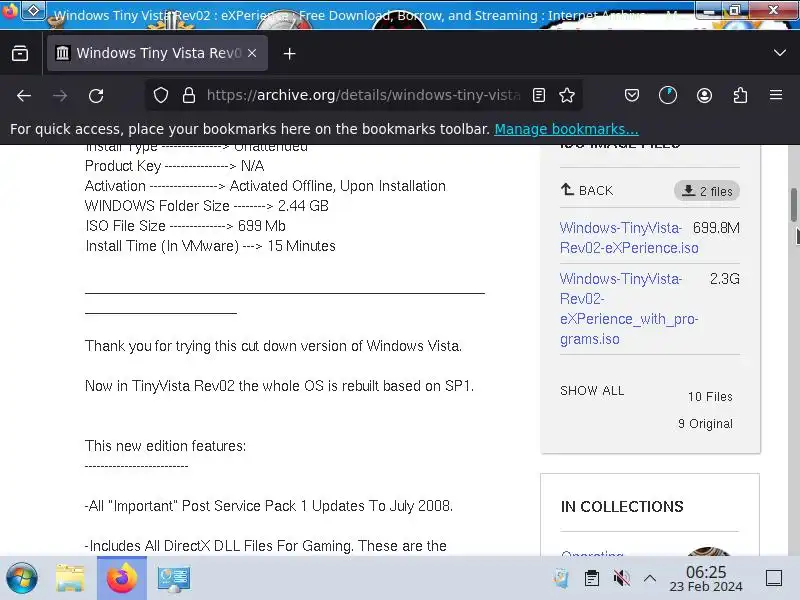Close the Windows Tiny Vista Rev02 tab
800x600 pixels.
(x=252, y=53)
